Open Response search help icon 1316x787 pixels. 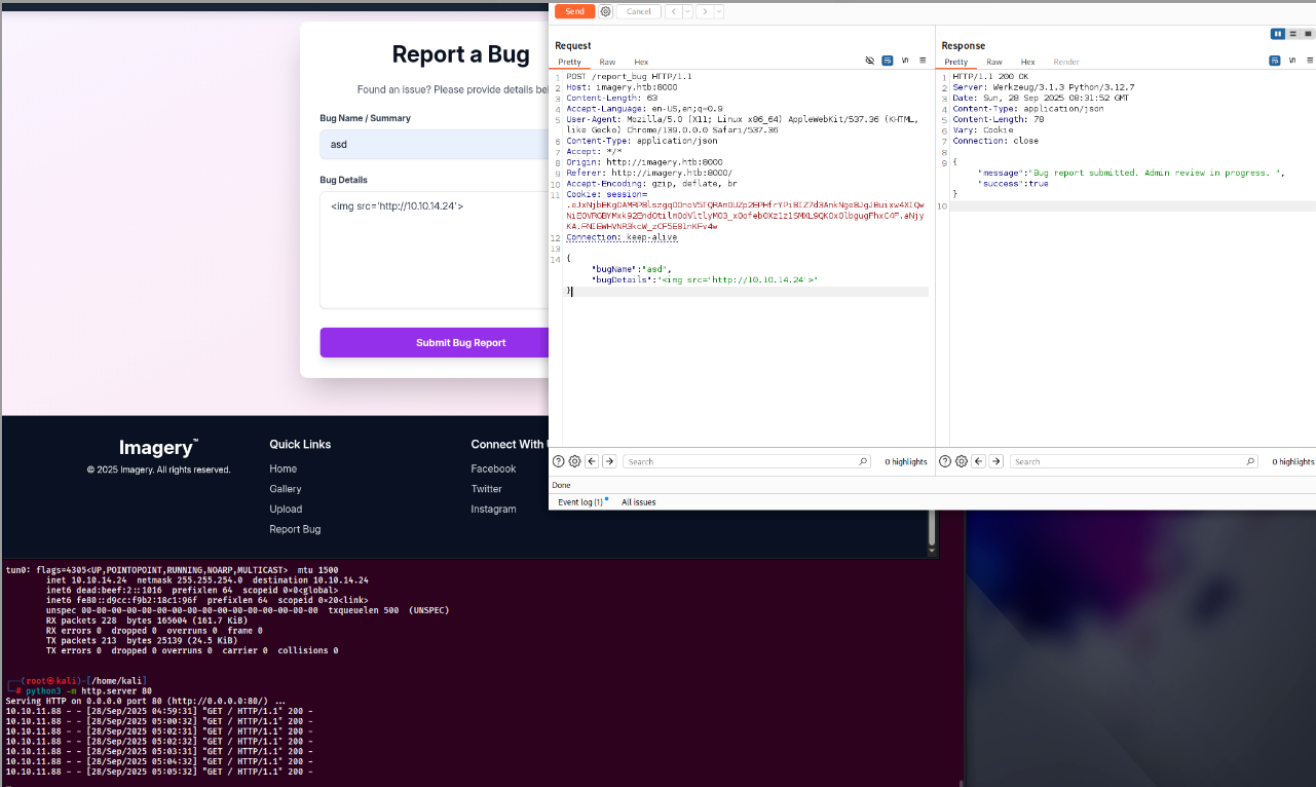[945, 462]
